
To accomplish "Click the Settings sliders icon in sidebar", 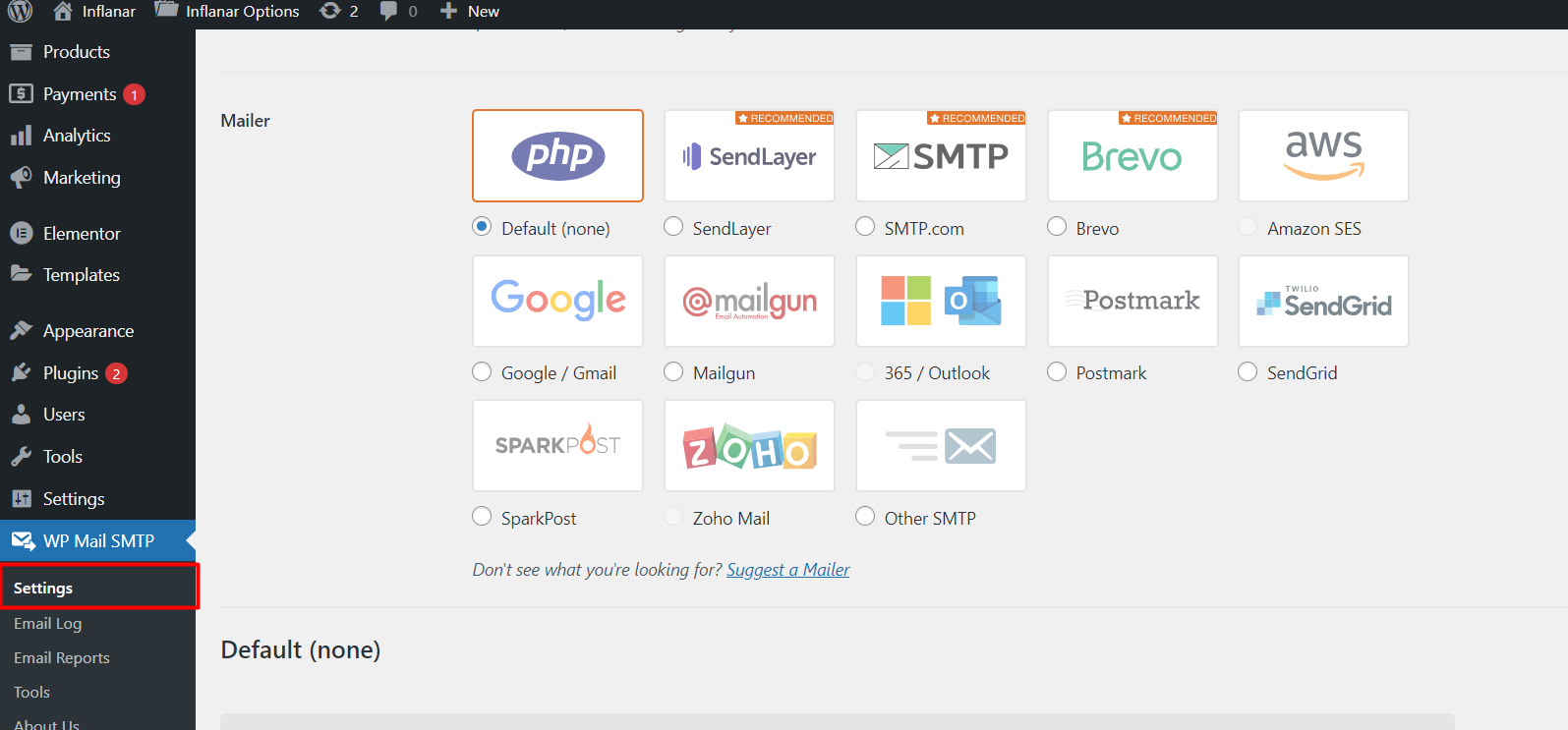I will (21, 498).
